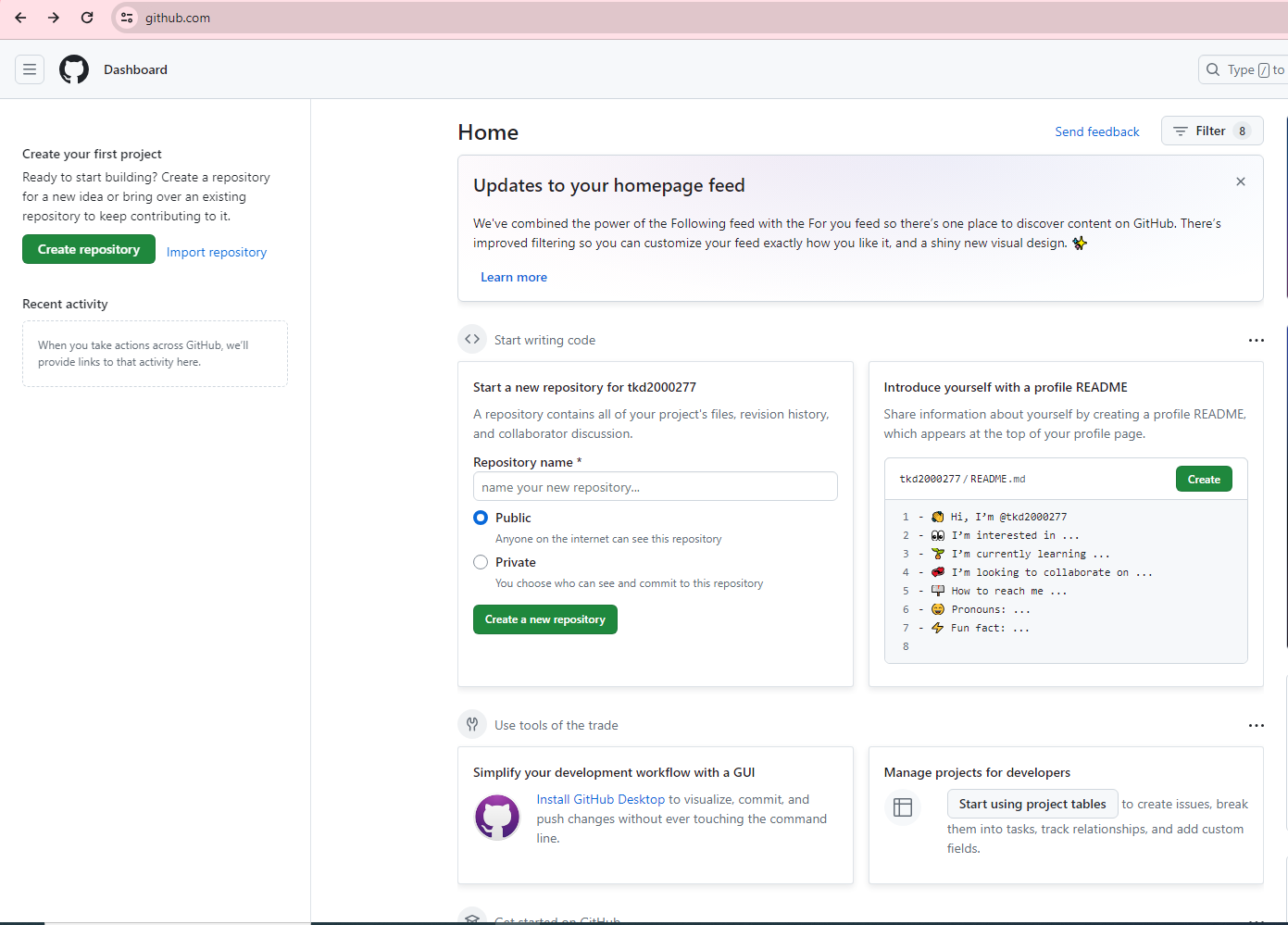
Task: Go back using browser back arrow
Action: click(20, 18)
